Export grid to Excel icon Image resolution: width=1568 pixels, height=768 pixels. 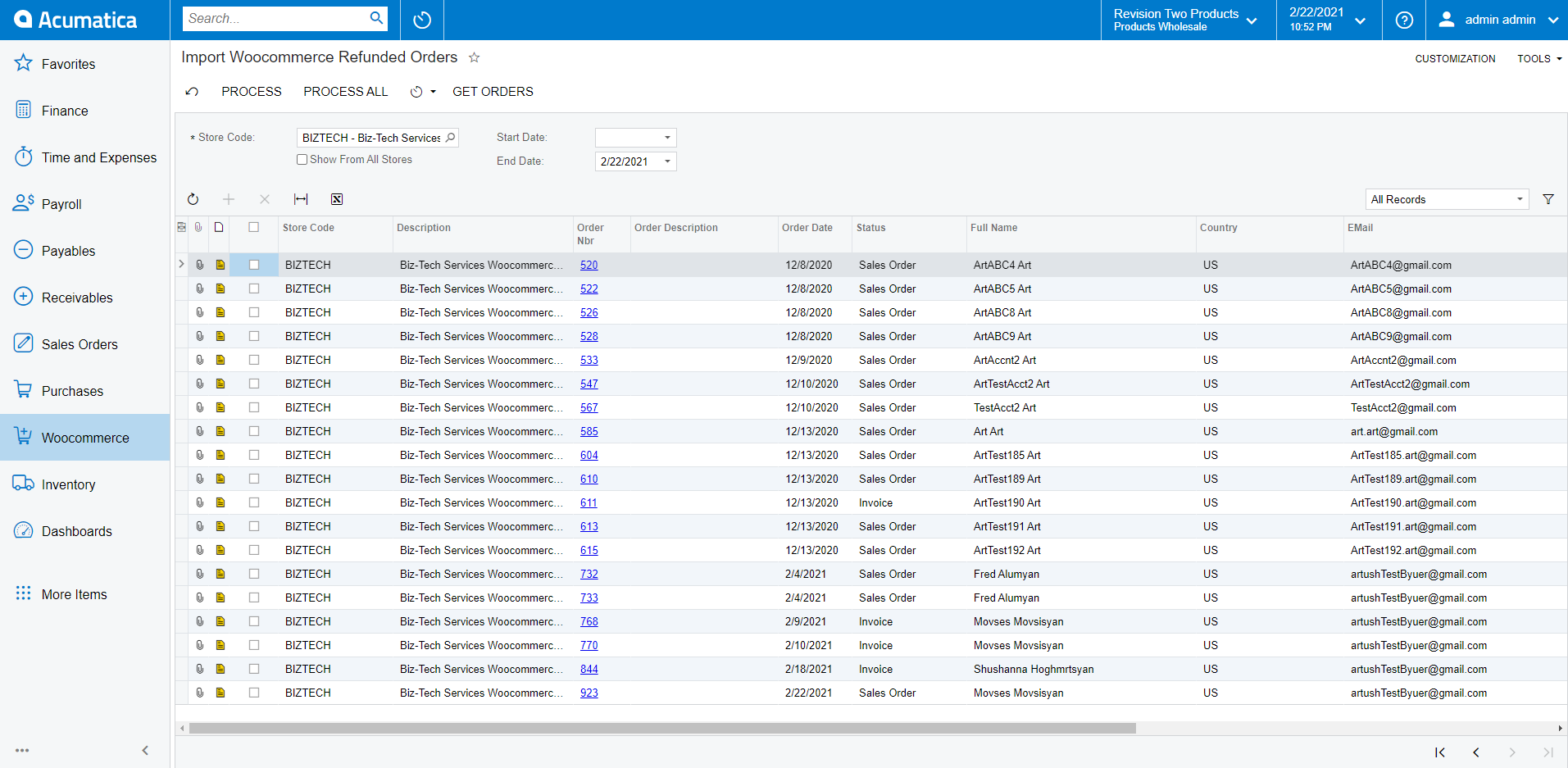tap(337, 199)
